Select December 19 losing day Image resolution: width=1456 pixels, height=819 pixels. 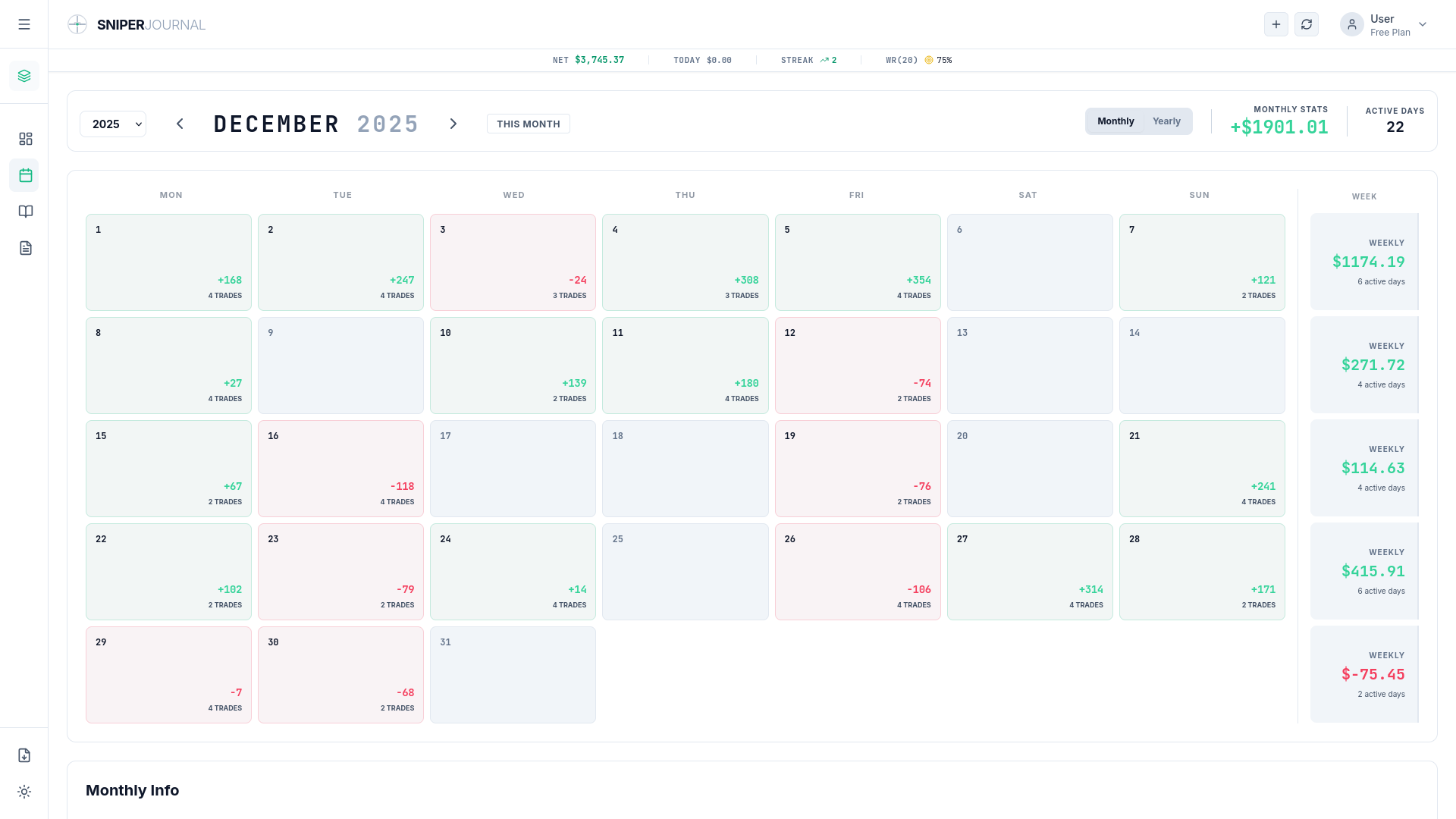pos(858,469)
